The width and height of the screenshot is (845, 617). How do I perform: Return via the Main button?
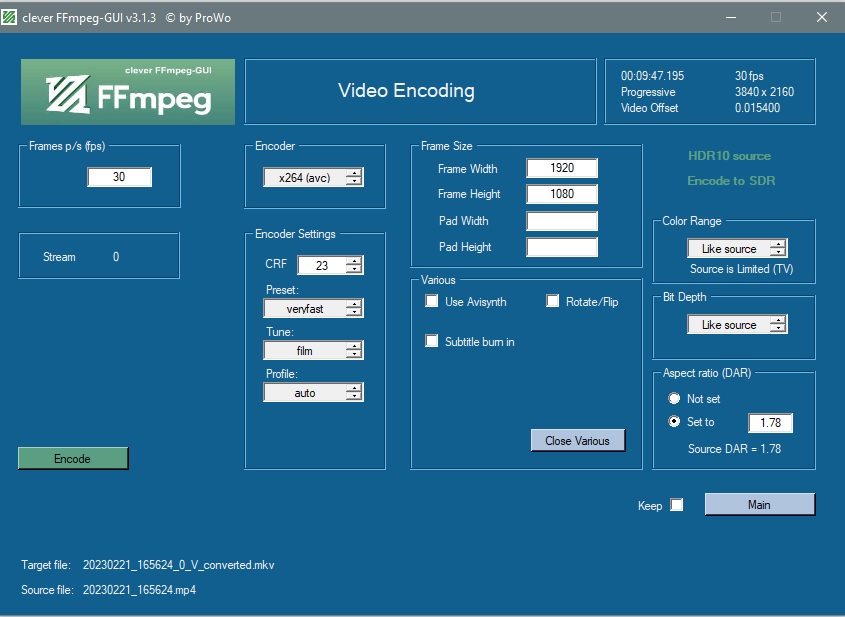pos(759,504)
